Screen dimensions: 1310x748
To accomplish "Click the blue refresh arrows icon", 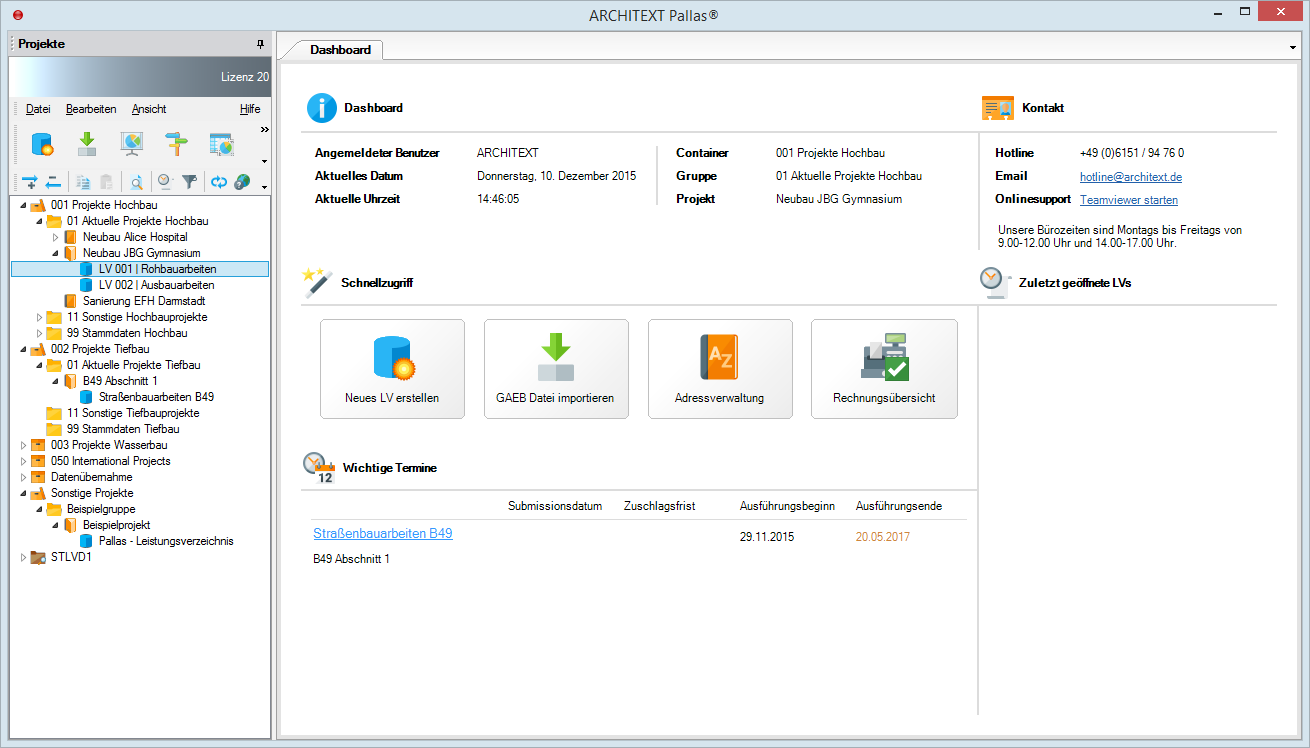I will pyautogui.click(x=218, y=182).
